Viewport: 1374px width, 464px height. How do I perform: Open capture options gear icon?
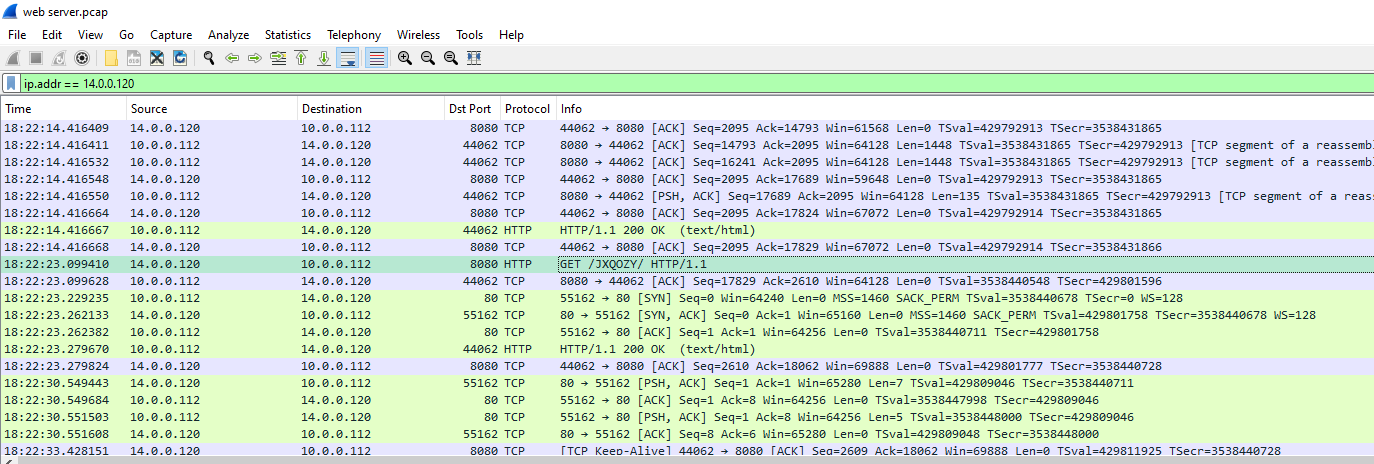[x=82, y=58]
